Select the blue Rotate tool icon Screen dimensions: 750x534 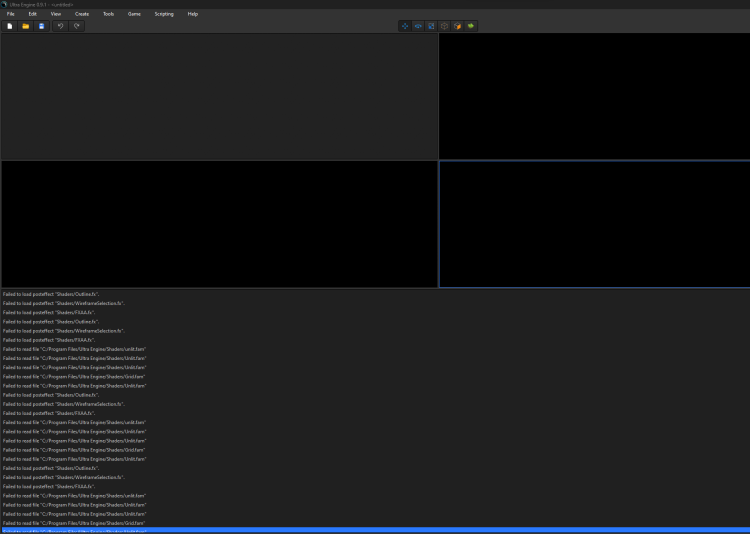(418, 26)
